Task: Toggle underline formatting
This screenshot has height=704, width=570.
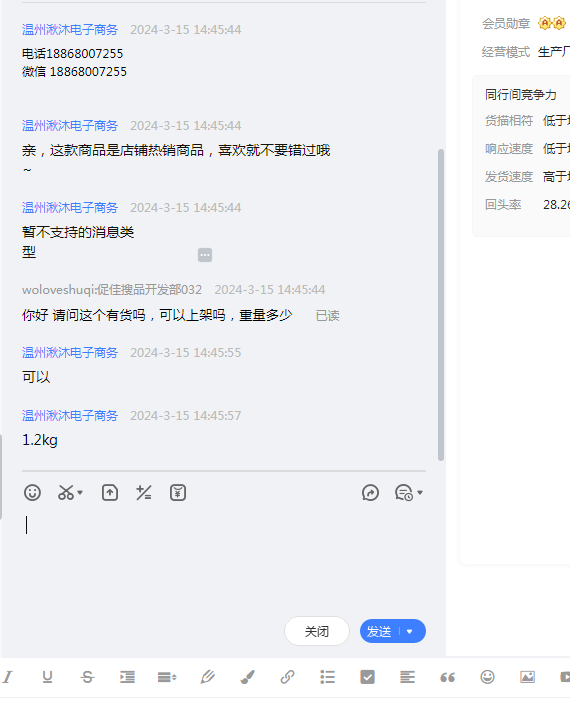Action: point(47,677)
